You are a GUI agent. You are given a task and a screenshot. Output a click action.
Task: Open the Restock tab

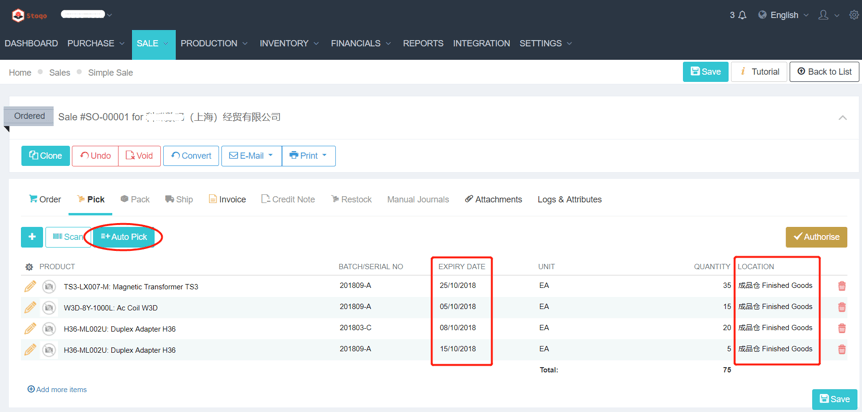[x=351, y=200]
